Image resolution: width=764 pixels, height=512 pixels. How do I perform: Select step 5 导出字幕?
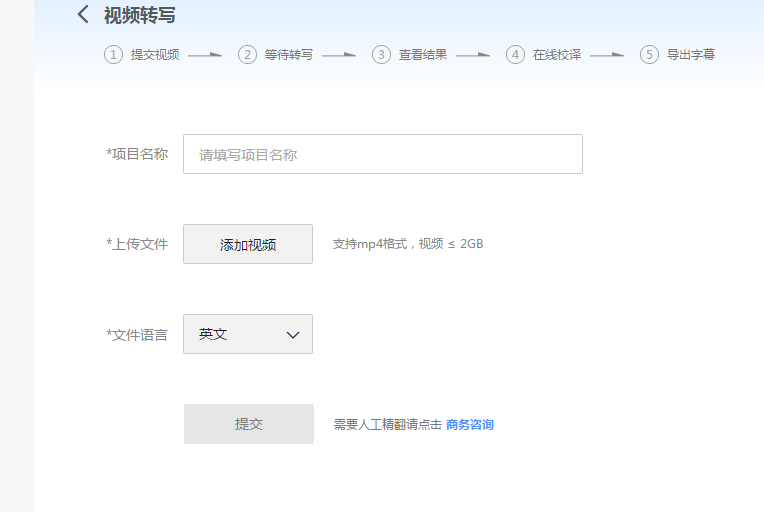(x=678, y=55)
